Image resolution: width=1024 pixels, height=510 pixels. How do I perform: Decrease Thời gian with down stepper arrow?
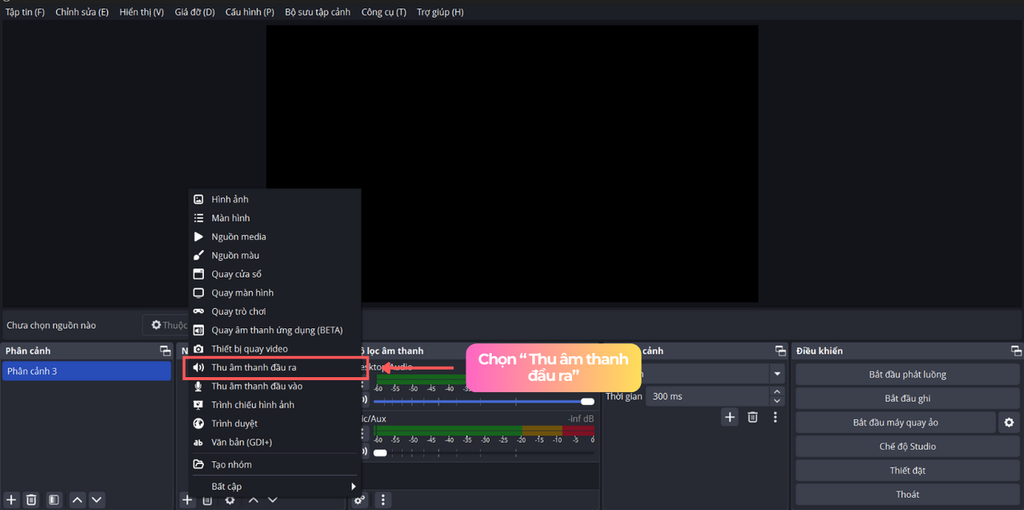pyautogui.click(x=776, y=400)
